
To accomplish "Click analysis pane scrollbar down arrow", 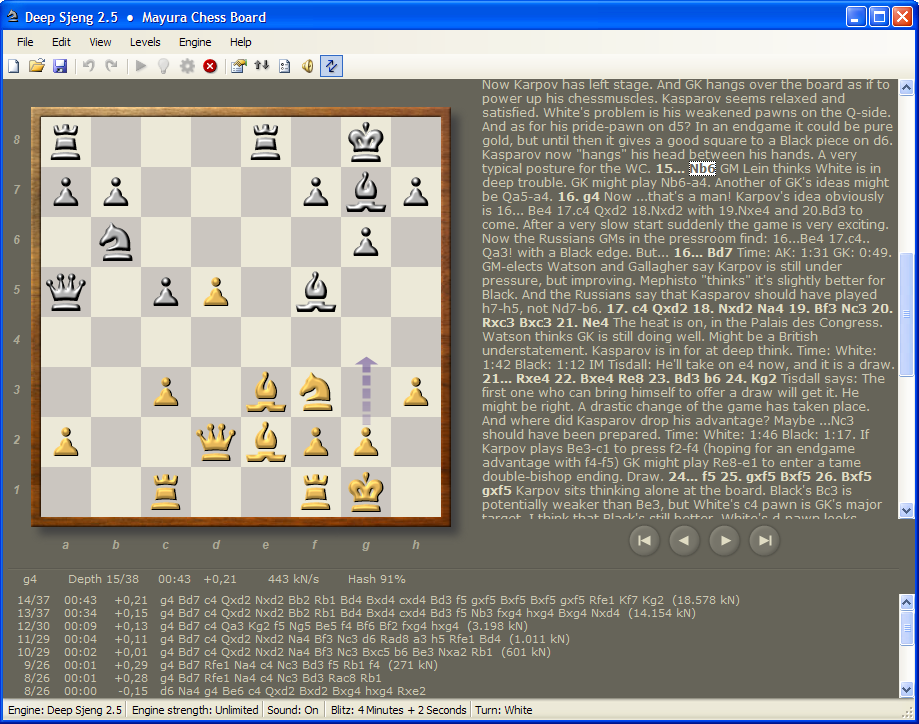I will [x=906, y=689].
